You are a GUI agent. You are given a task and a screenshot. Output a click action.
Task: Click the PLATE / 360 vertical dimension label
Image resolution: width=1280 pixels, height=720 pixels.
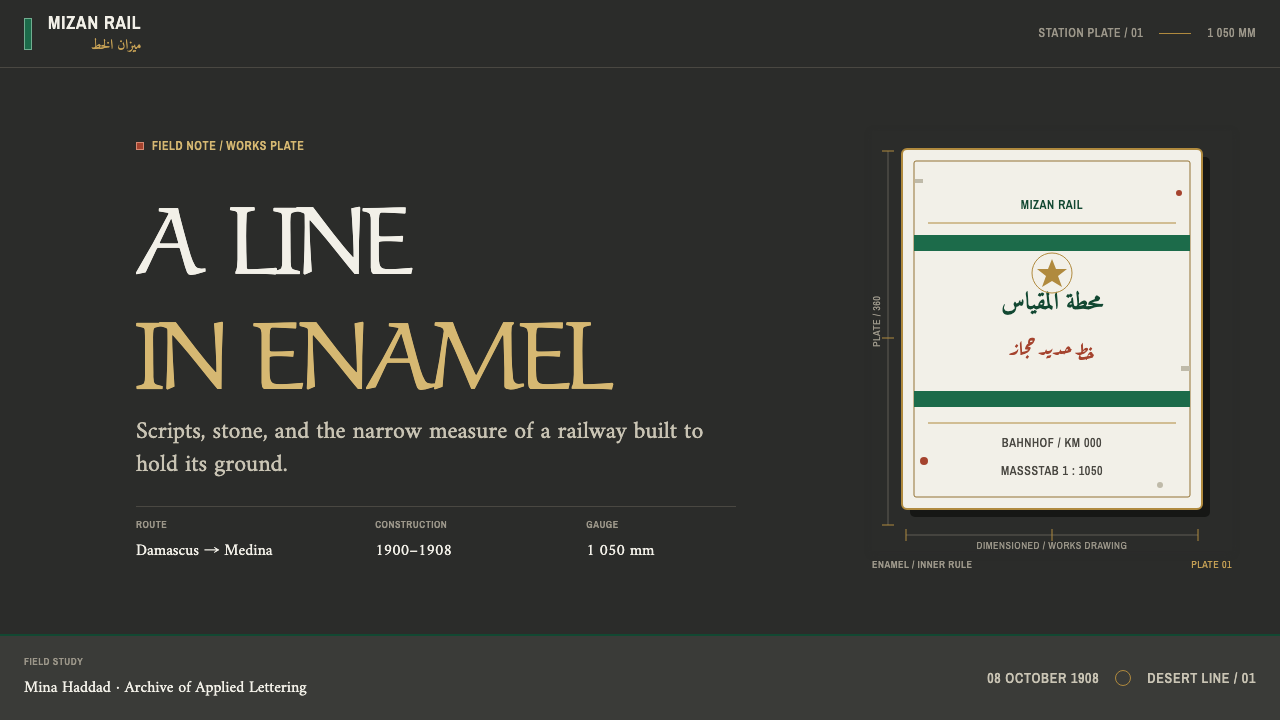point(877,321)
